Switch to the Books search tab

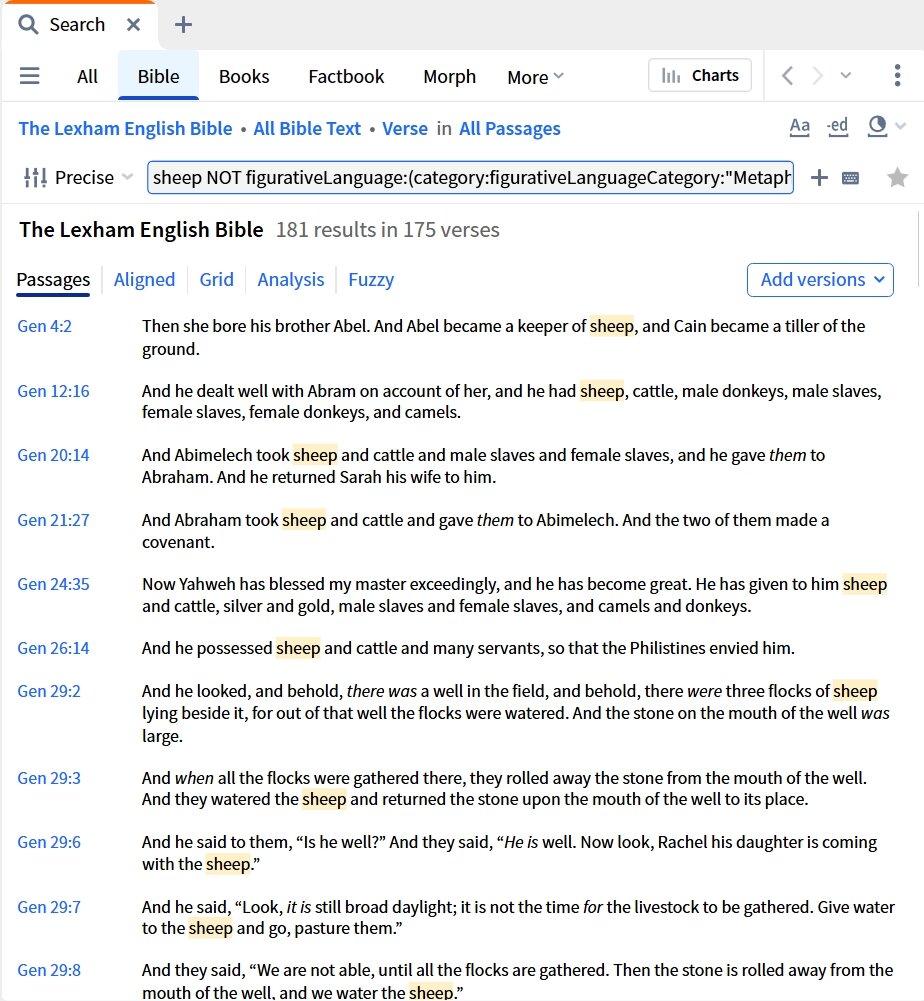tap(244, 77)
